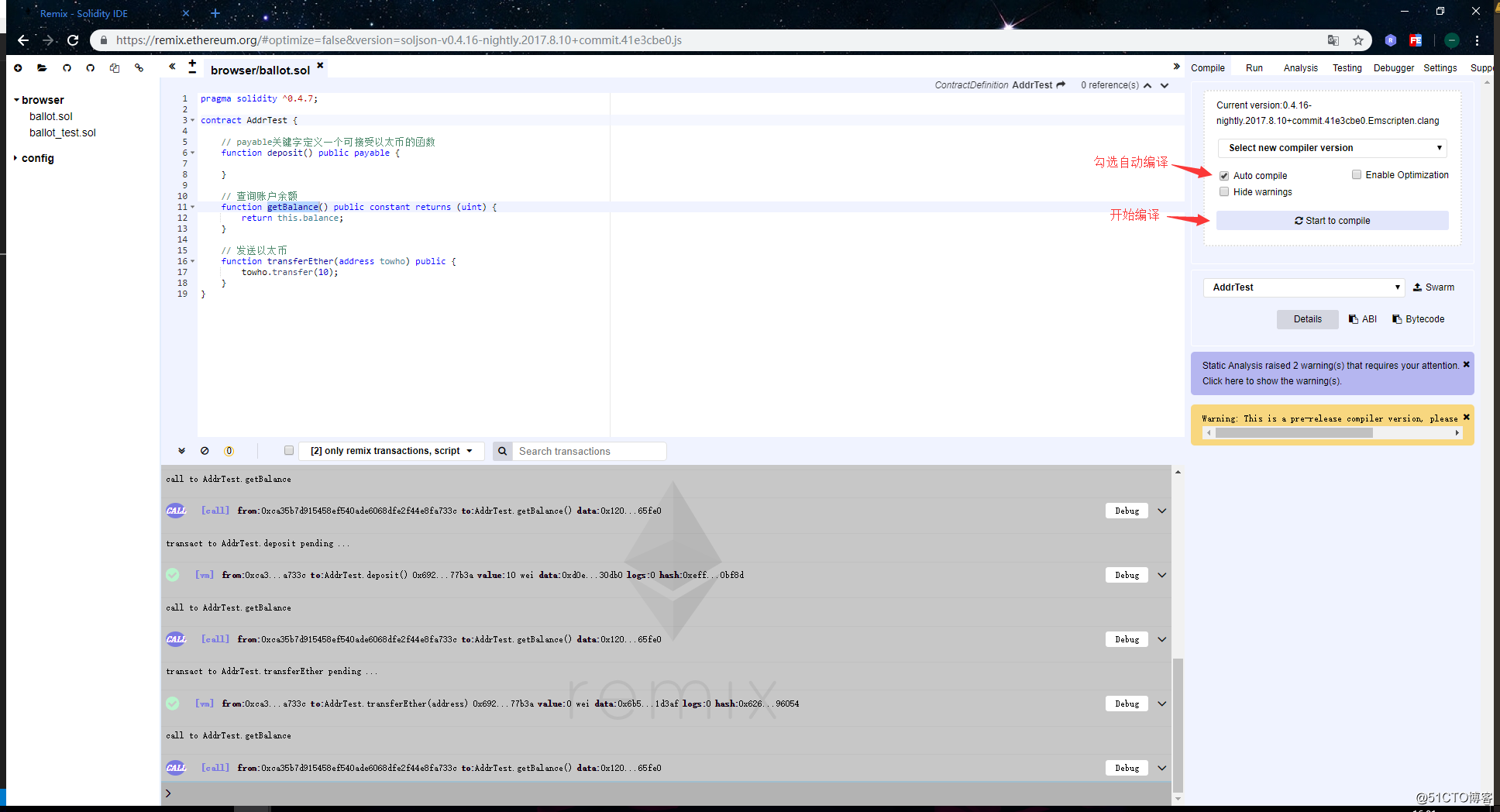
Task: Copy the ABI to clipboard
Action: [x=1363, y=319]
